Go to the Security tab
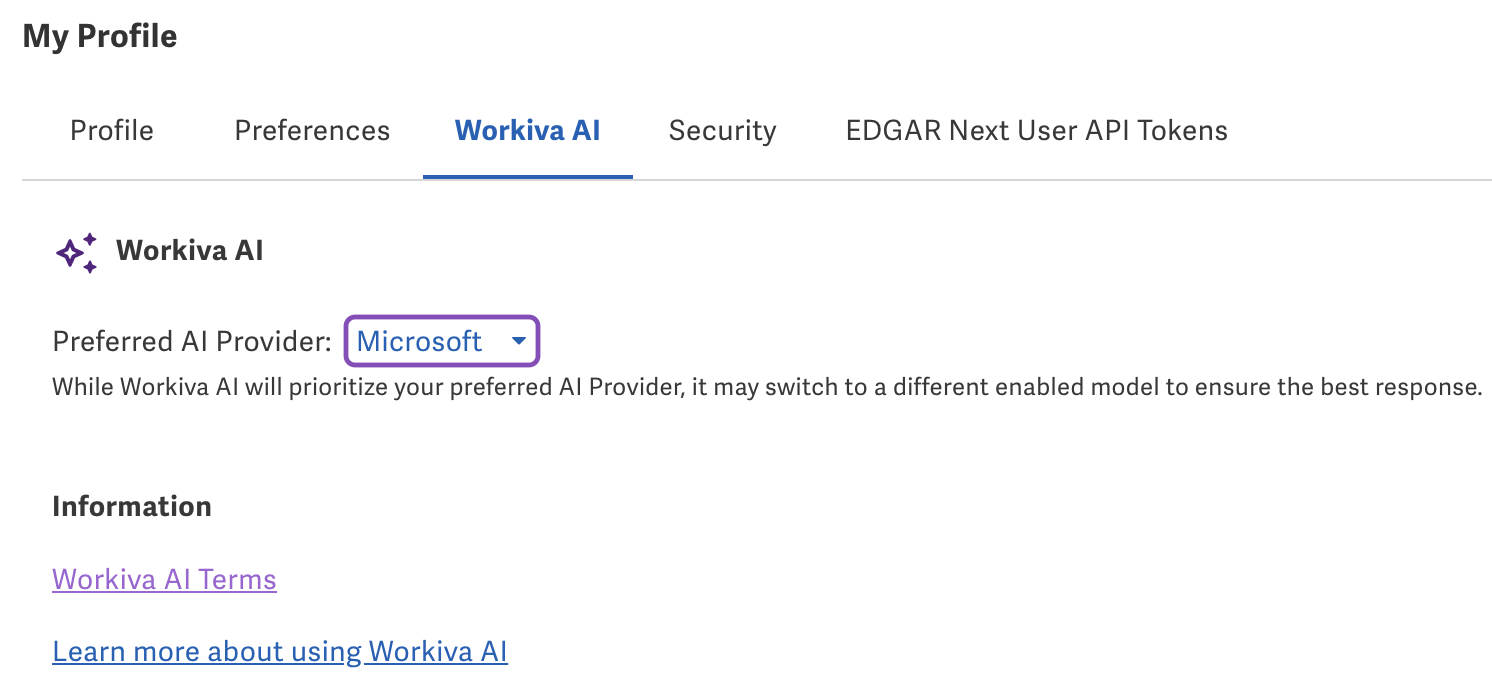 click(x=722, y=130)
